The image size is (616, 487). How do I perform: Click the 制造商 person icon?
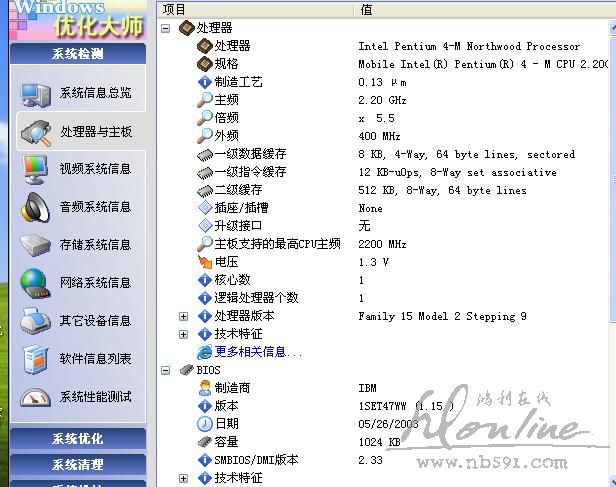[x=205, y=388]
